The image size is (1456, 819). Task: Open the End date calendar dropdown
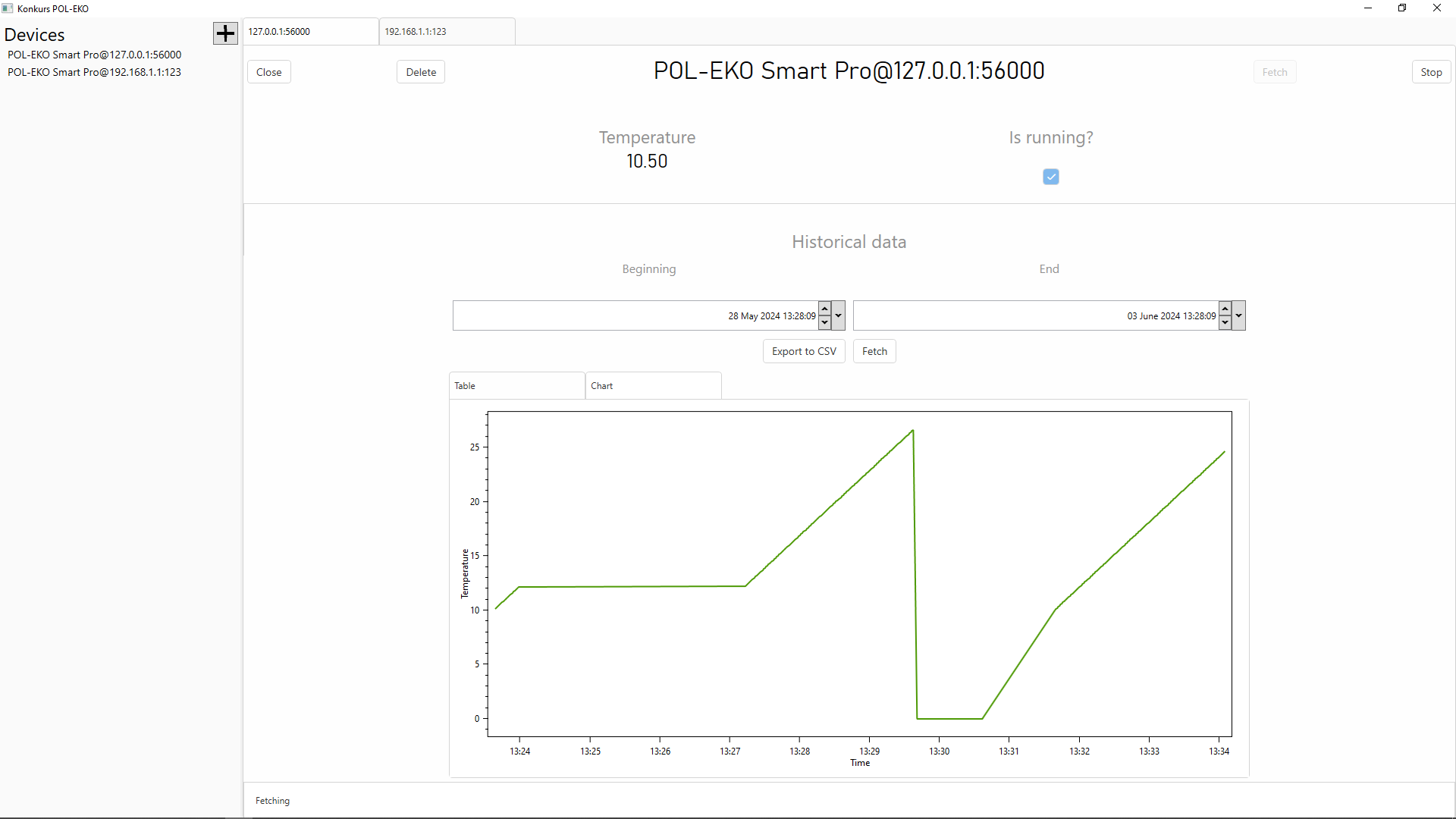tap(1238, 315)
